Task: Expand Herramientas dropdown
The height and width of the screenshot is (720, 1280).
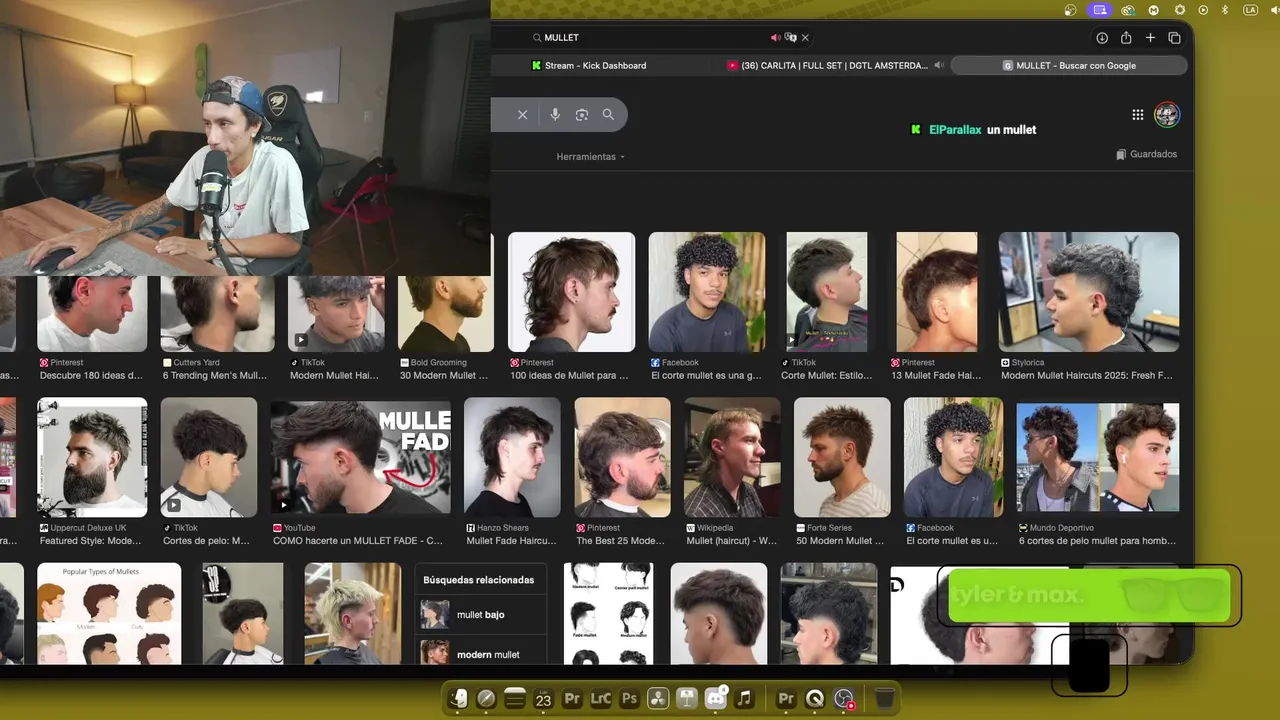Action: click(x=591, y=157)
